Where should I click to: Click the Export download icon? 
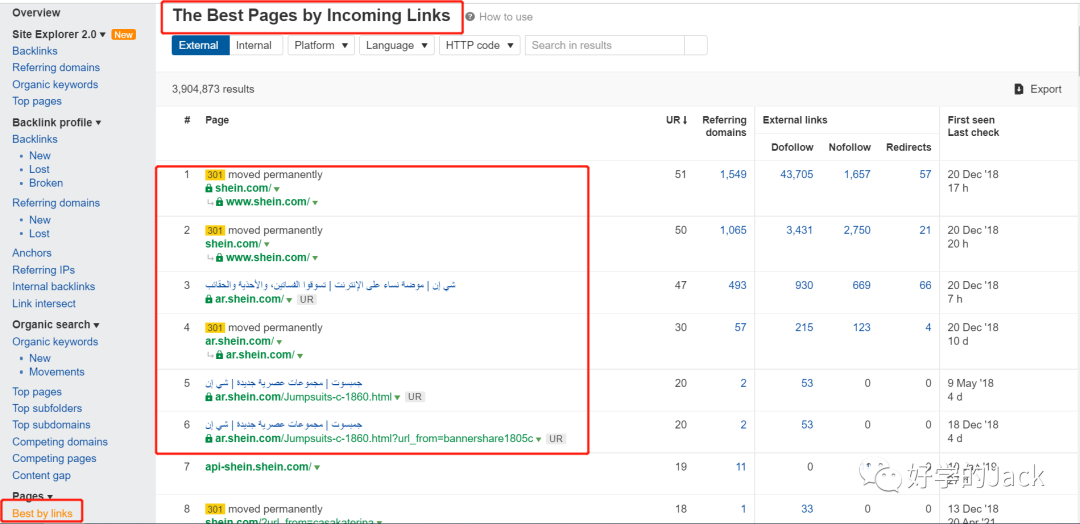click(x=1019, y=90)
